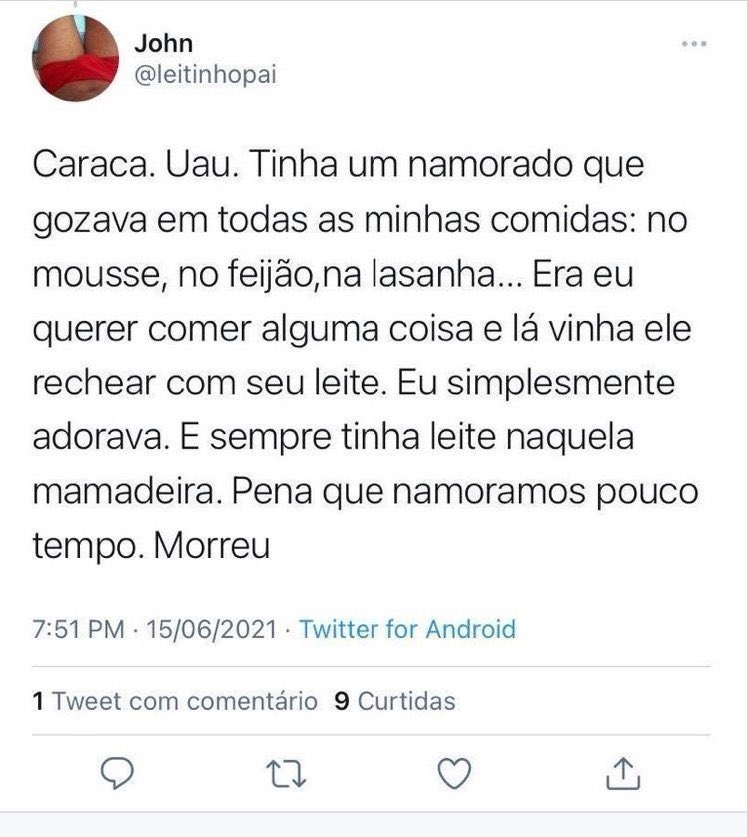
Task: View the "Tweet com comentário" quotes
Action: 185,701
